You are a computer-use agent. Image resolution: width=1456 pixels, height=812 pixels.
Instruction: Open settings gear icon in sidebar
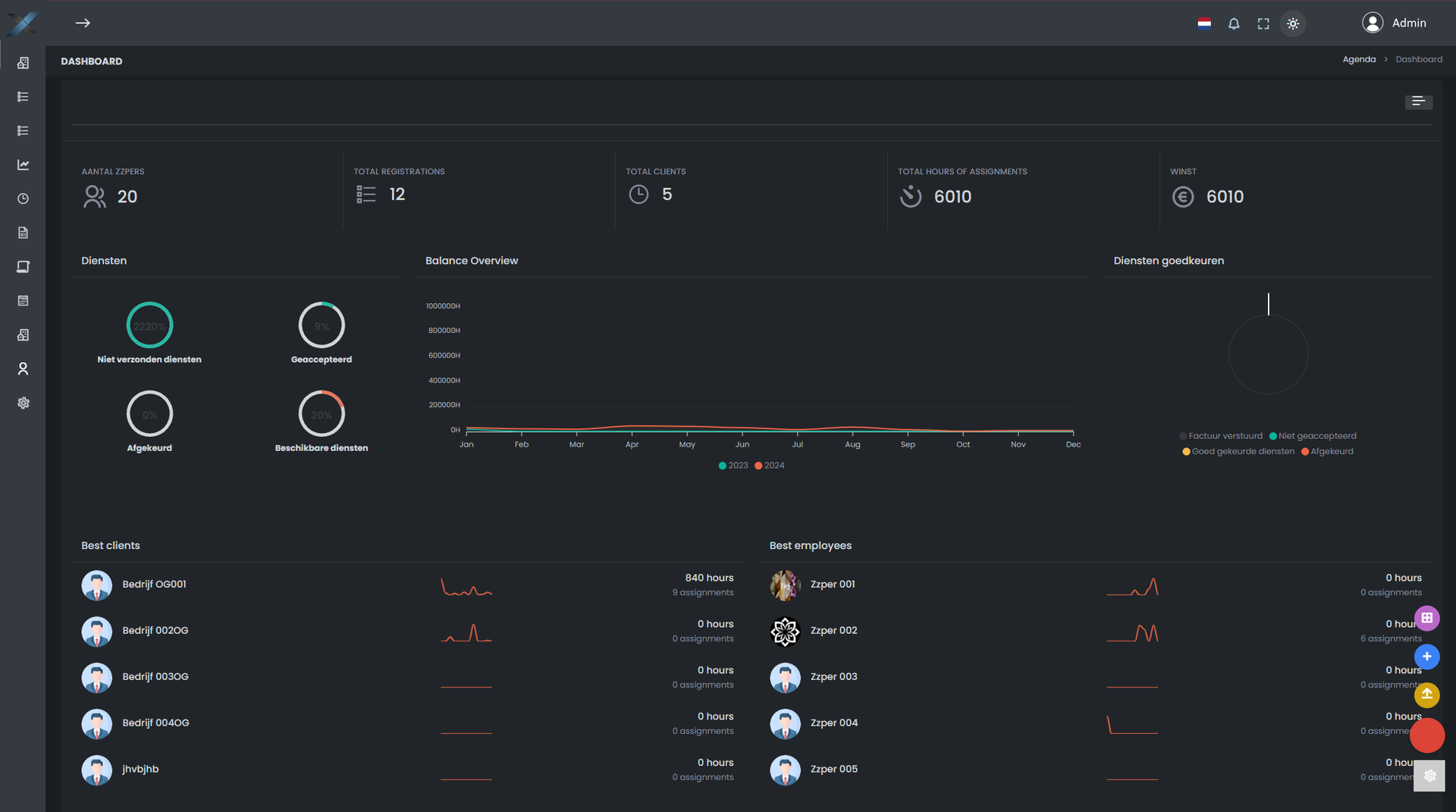click(24, 403)
